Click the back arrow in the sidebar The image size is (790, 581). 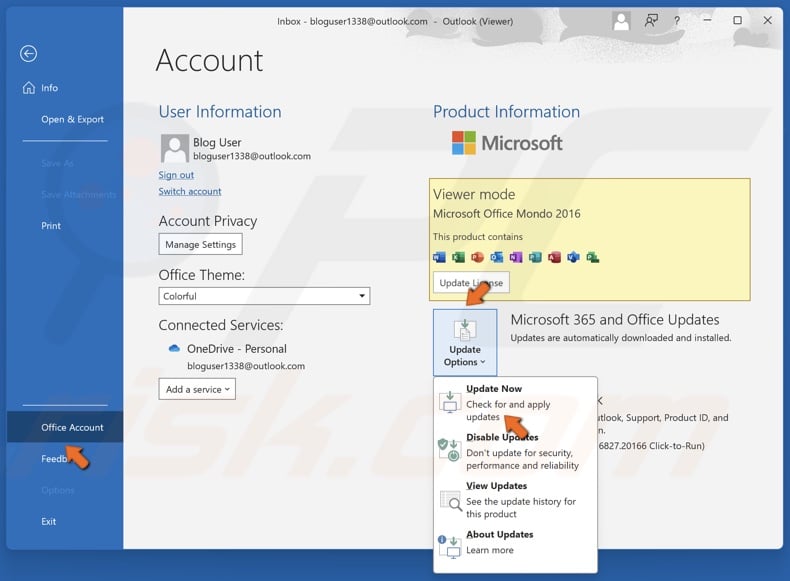click(28, 53)
